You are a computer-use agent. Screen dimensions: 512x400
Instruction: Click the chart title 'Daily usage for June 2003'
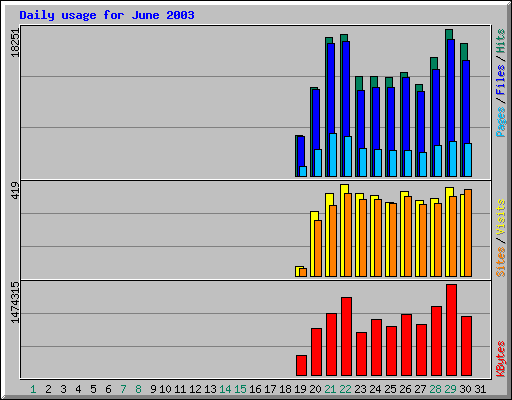[x=107, y=15]
